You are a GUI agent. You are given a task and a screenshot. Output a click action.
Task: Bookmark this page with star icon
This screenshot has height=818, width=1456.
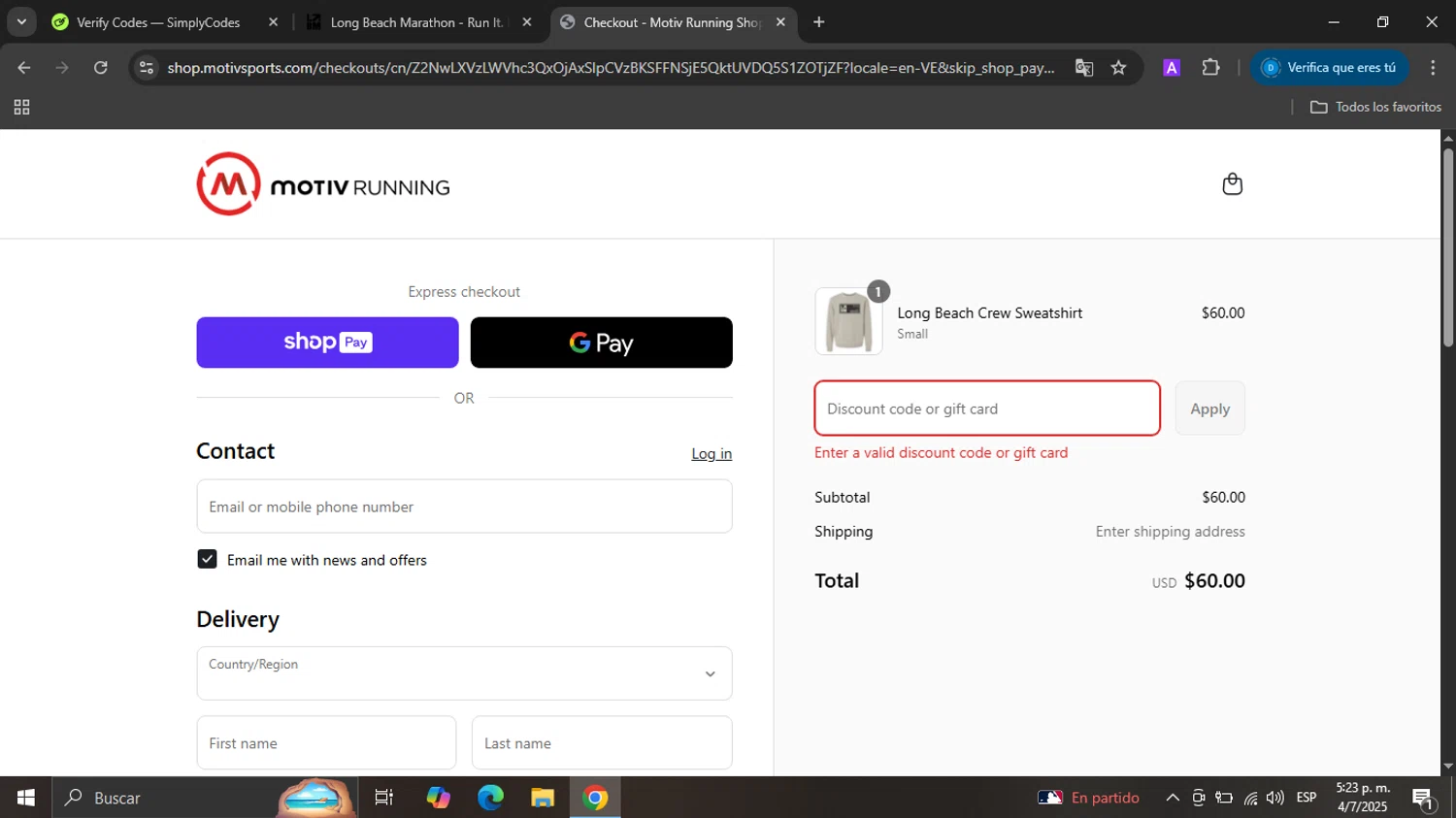pos(1118,68)
